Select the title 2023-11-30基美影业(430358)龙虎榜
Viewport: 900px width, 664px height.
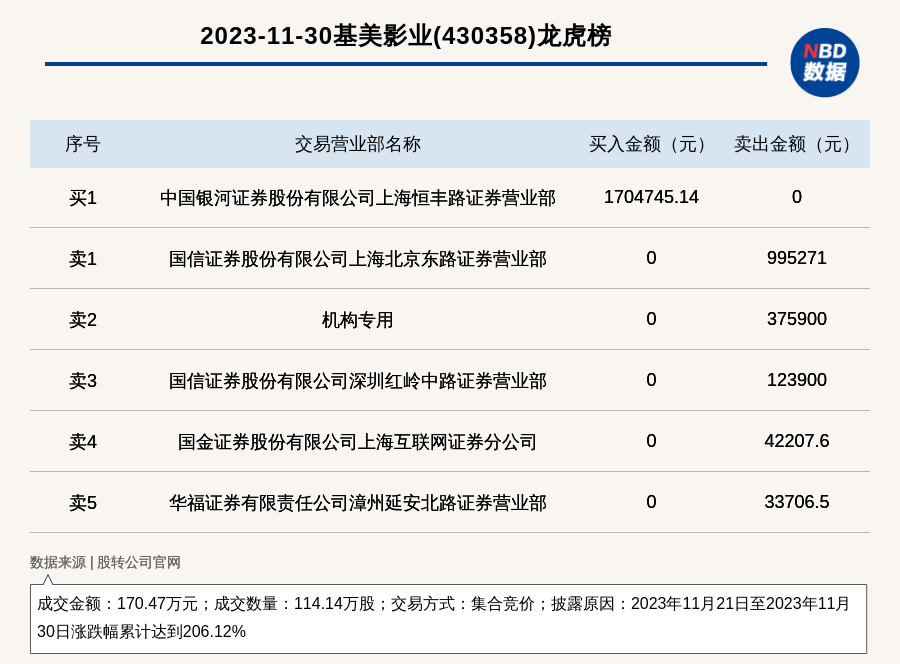[406, 36]
